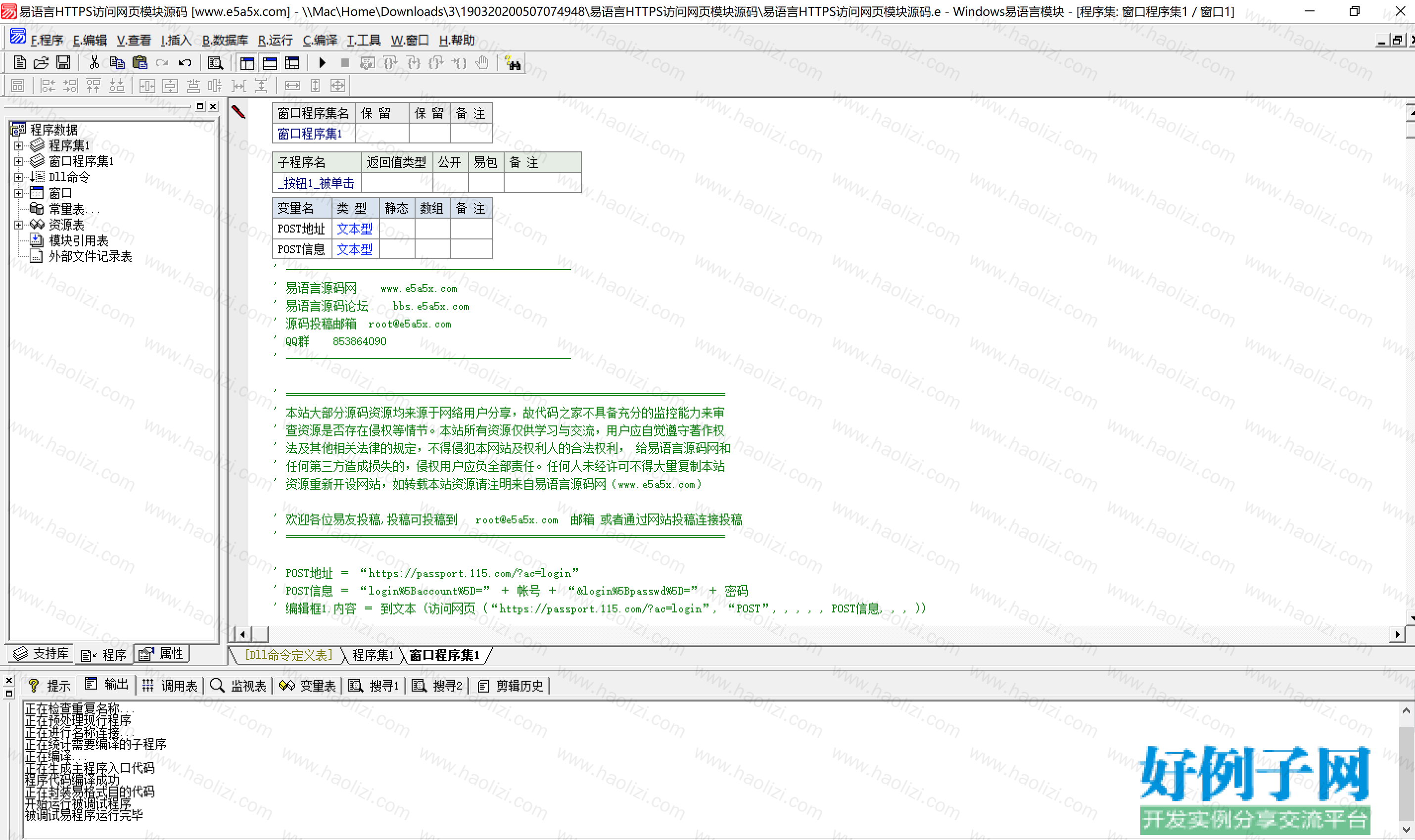Click the center horizontally icon
Viewport: 1415px width, 840px height.
(x=147, y=86)
